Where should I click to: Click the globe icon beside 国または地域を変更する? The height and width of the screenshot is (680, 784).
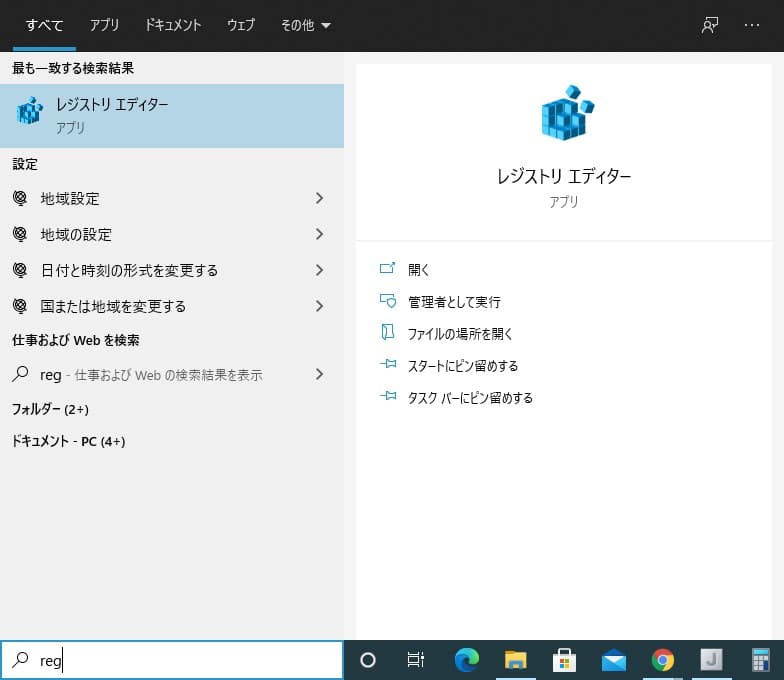click(x=20, y=306)
